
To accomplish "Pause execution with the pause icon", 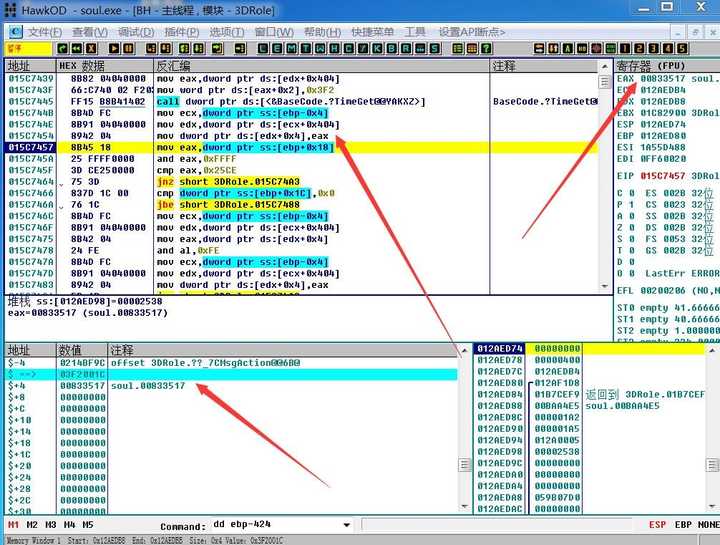I will [x=129, y=49].
